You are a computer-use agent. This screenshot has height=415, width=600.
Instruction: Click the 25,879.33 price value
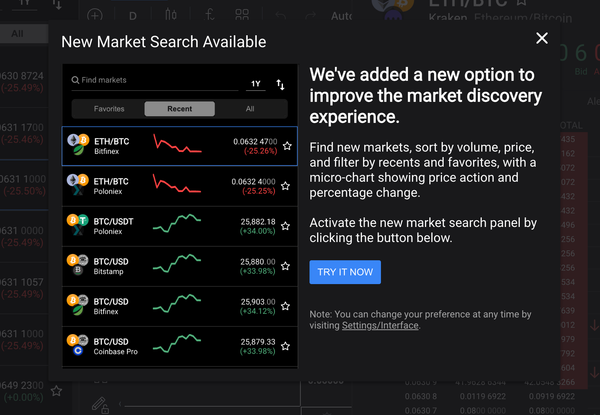point(258,342)
